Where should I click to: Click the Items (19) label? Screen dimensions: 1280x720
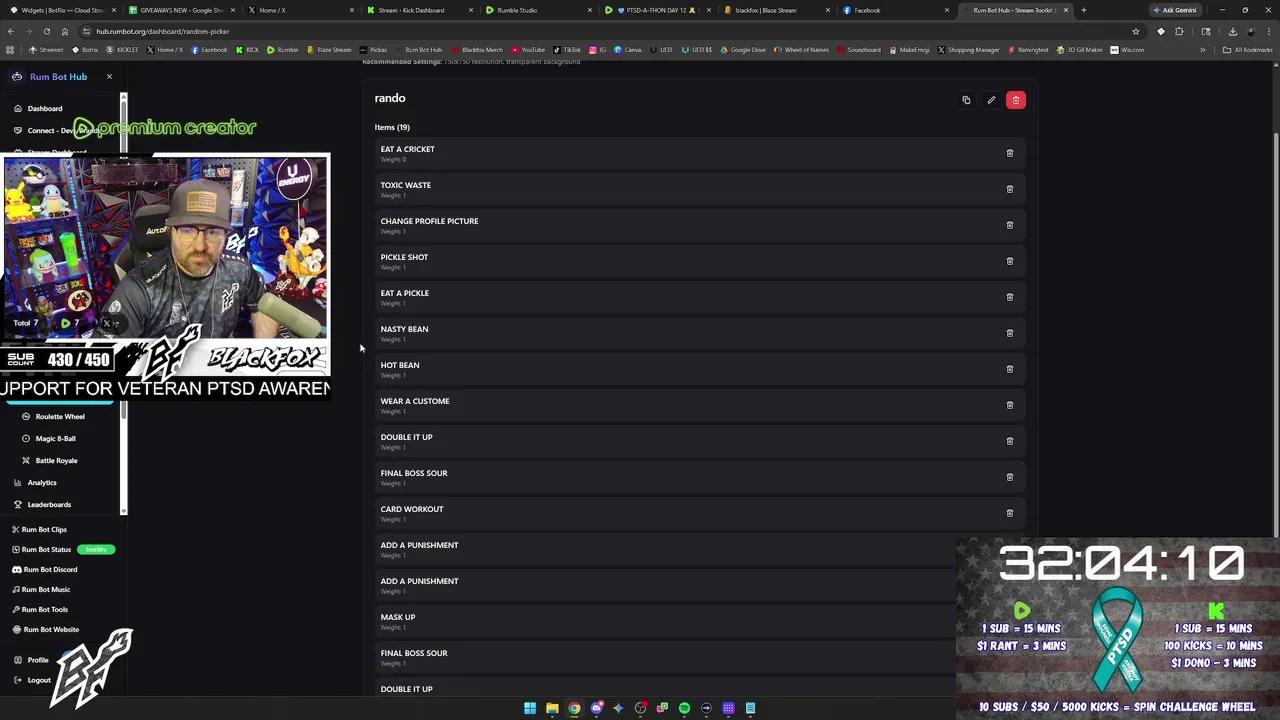pos(392,127)
